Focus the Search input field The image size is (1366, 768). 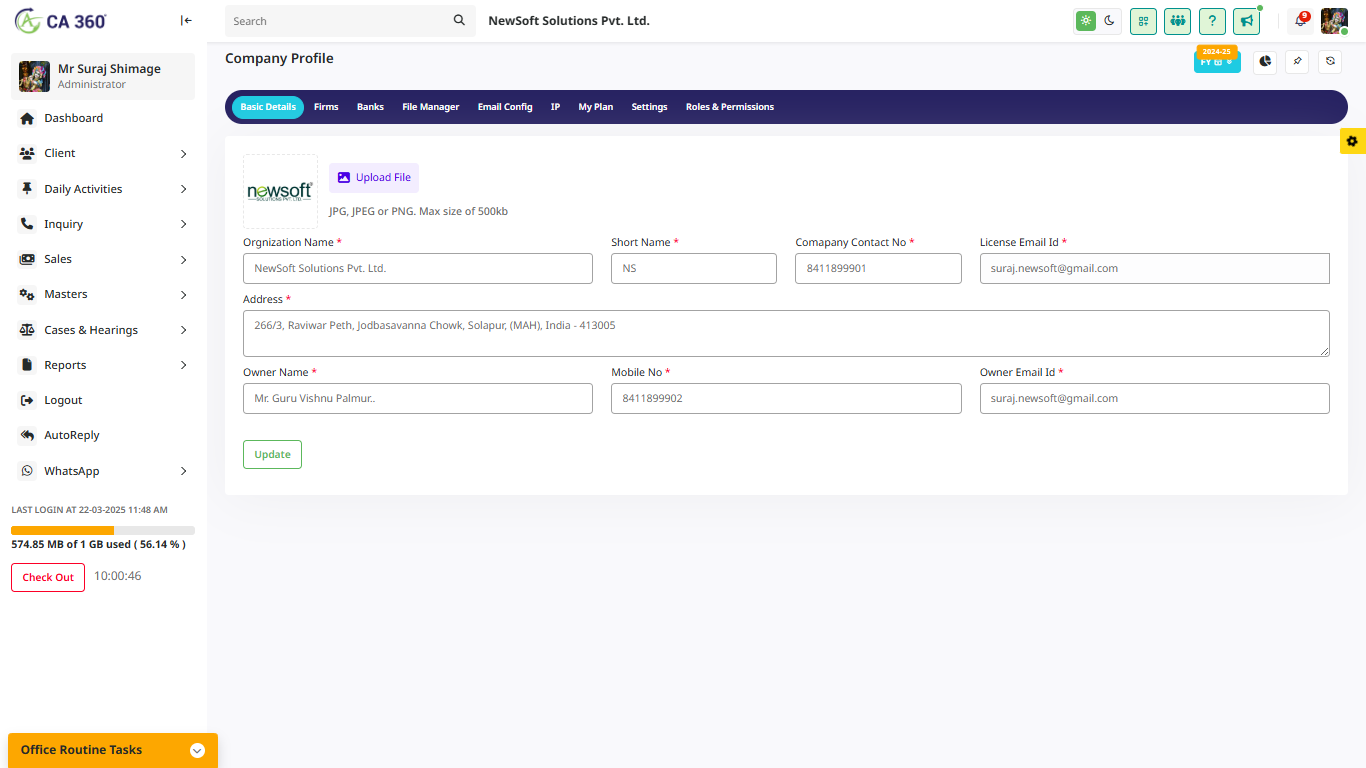(x=338, y=21)
